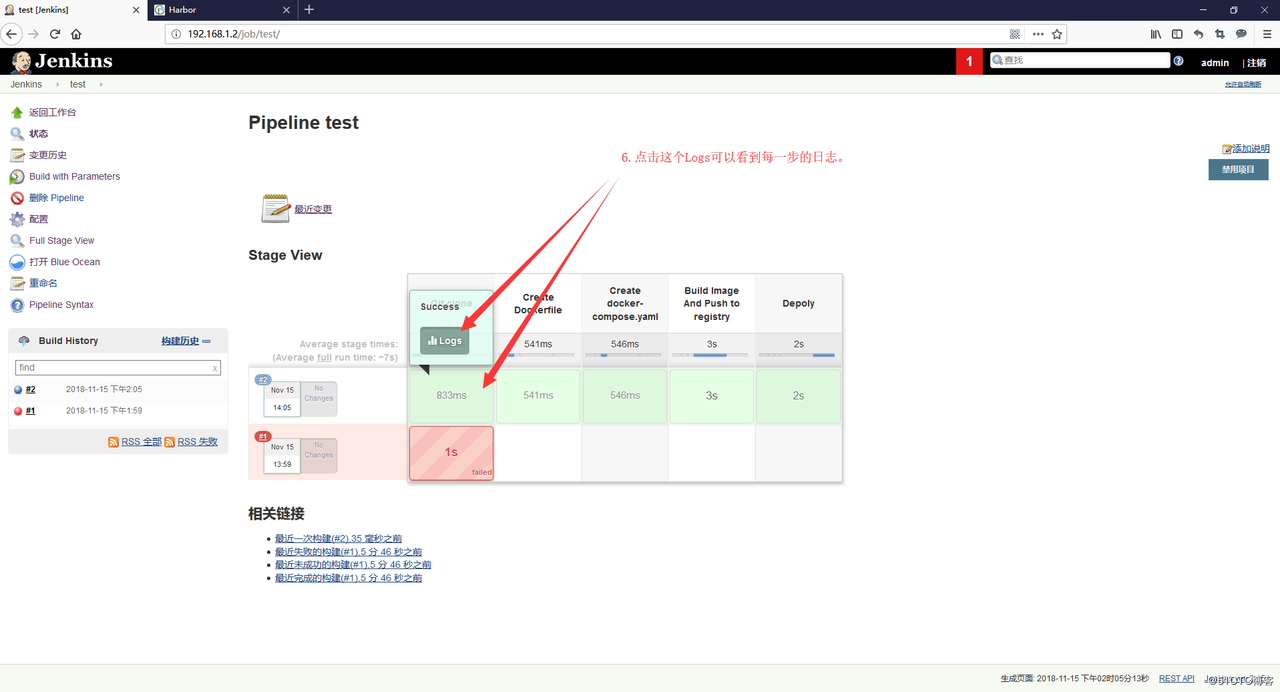The height and width of the screenshot is (692, 1280).
Task: Open Build with Parameters from the sidebar
Action: pos(74,176)
